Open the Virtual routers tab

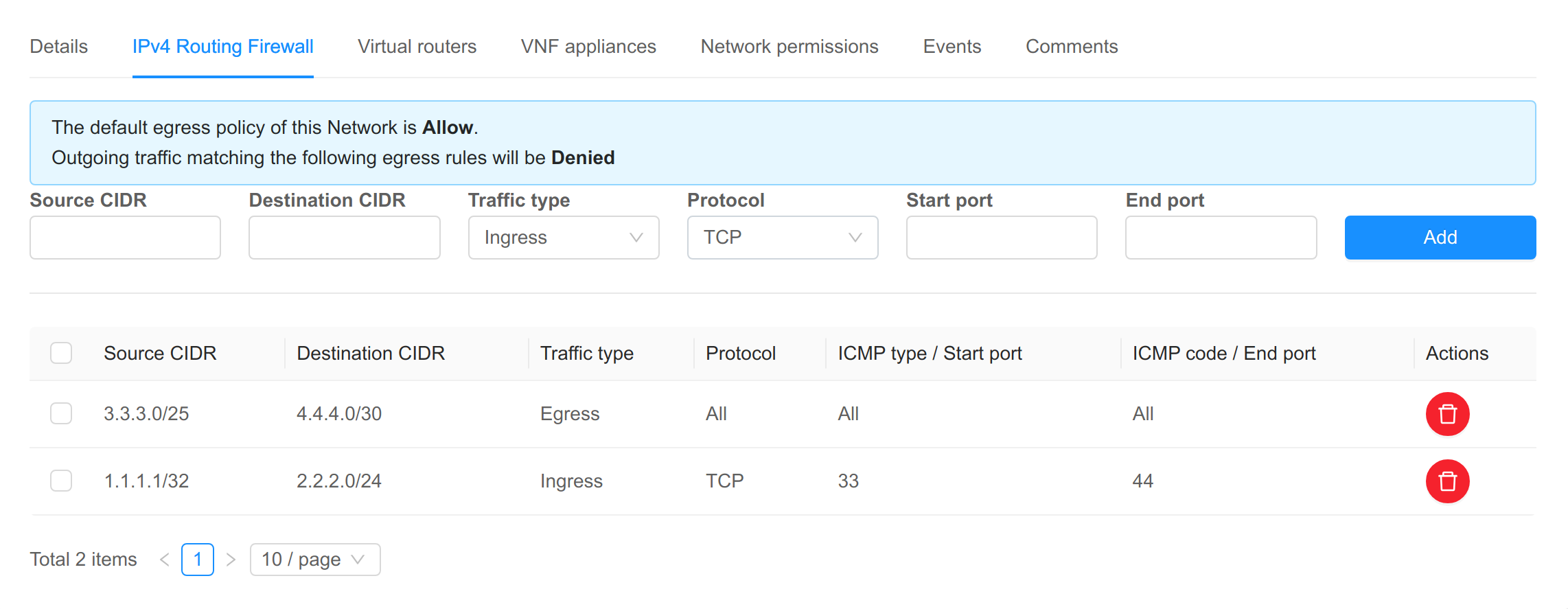(x=416, y=46)
